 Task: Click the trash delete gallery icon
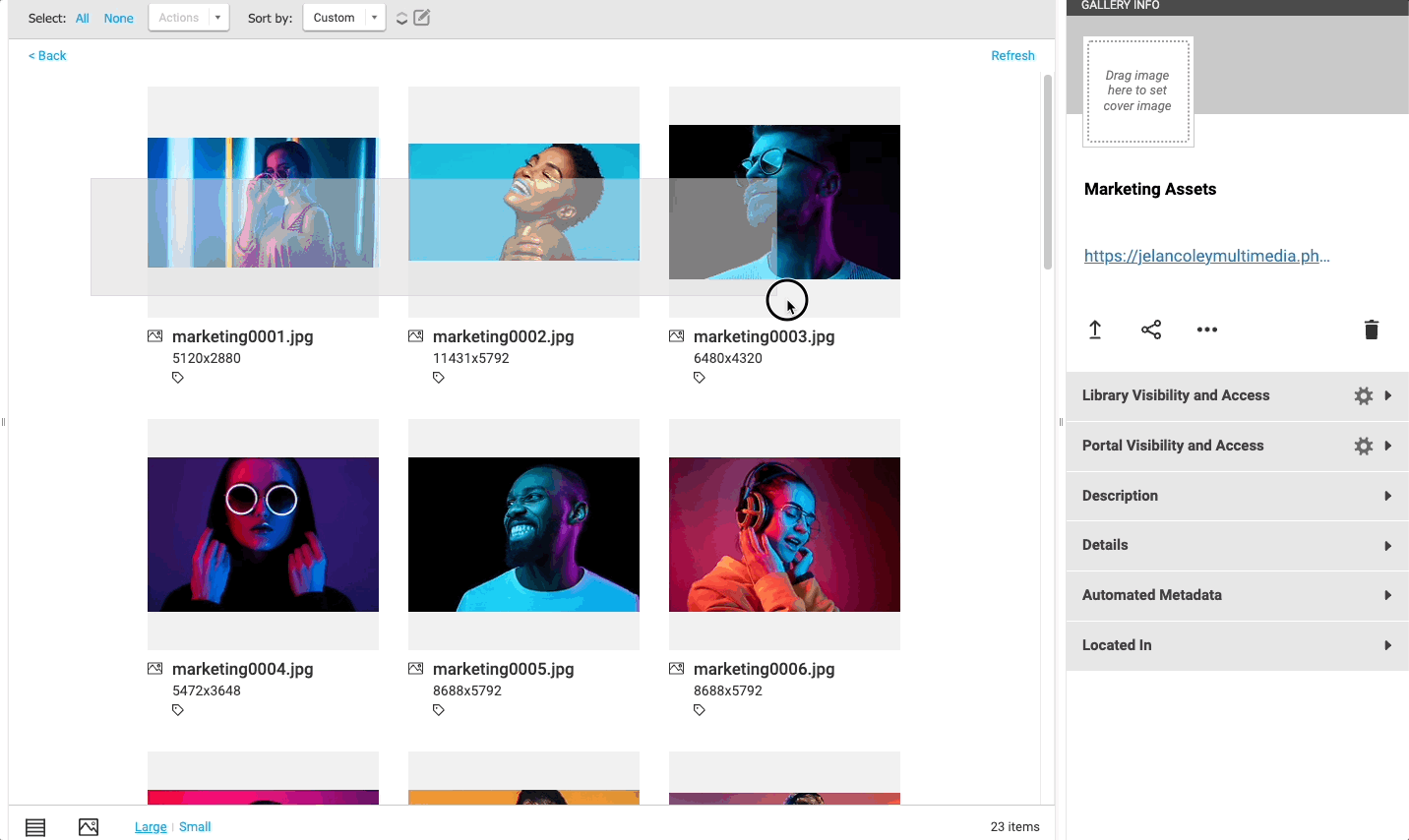click(1372, 330)
